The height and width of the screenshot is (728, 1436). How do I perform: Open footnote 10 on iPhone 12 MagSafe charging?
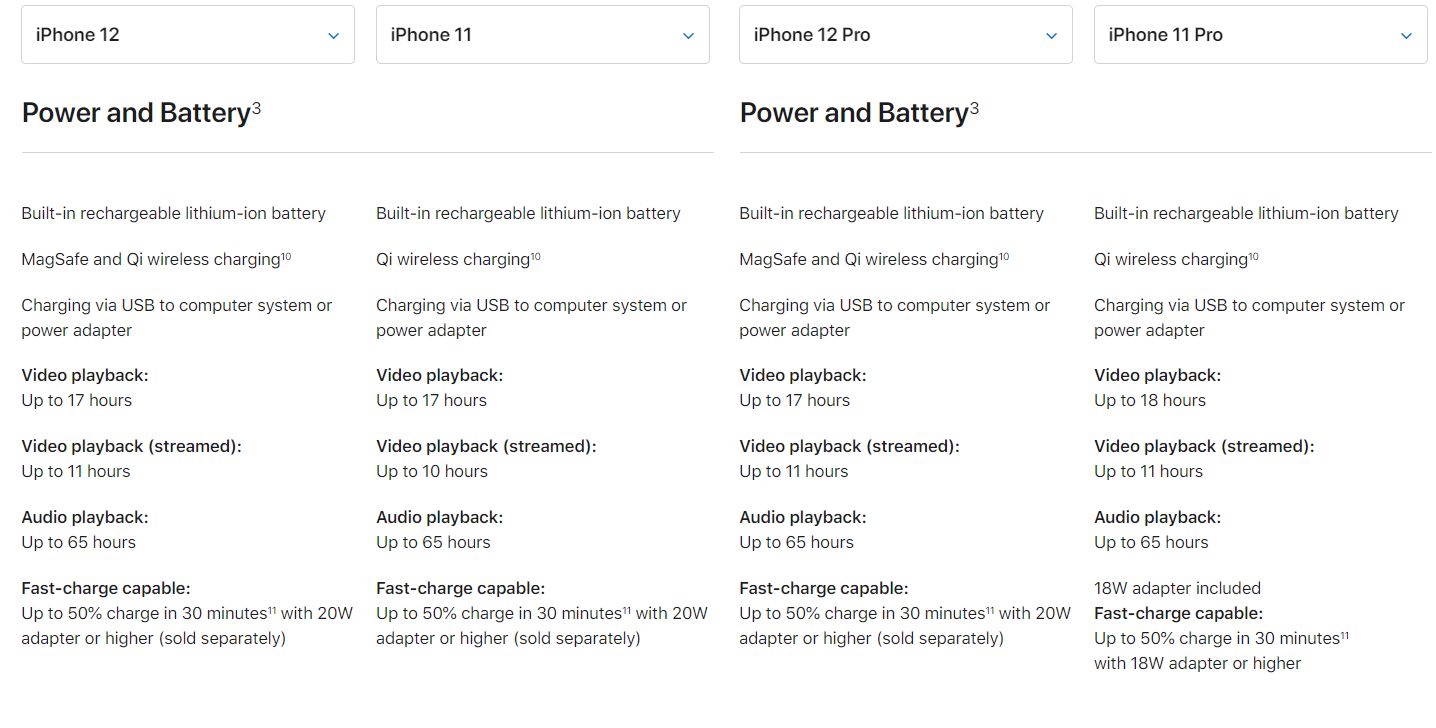point(286,257)
